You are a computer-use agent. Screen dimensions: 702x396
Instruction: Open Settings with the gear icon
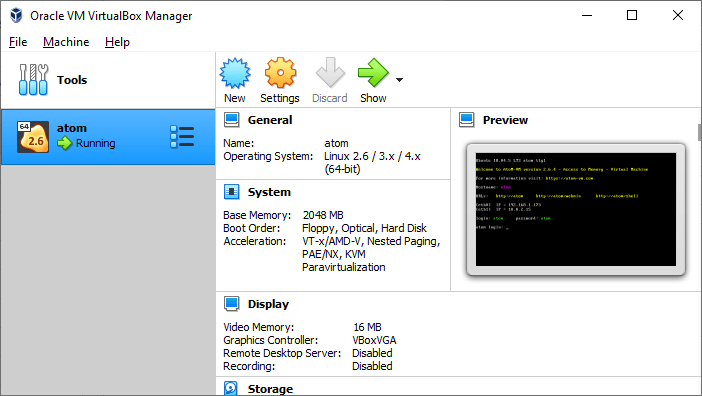click(280, 72)
